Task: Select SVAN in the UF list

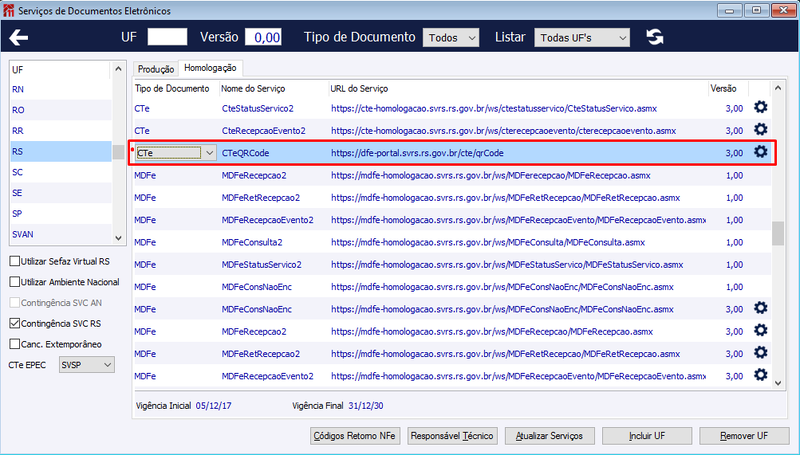Action: 61,235
